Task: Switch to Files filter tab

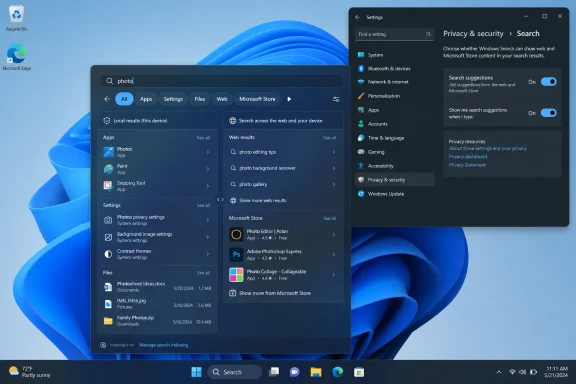Action: pos(199,99)
